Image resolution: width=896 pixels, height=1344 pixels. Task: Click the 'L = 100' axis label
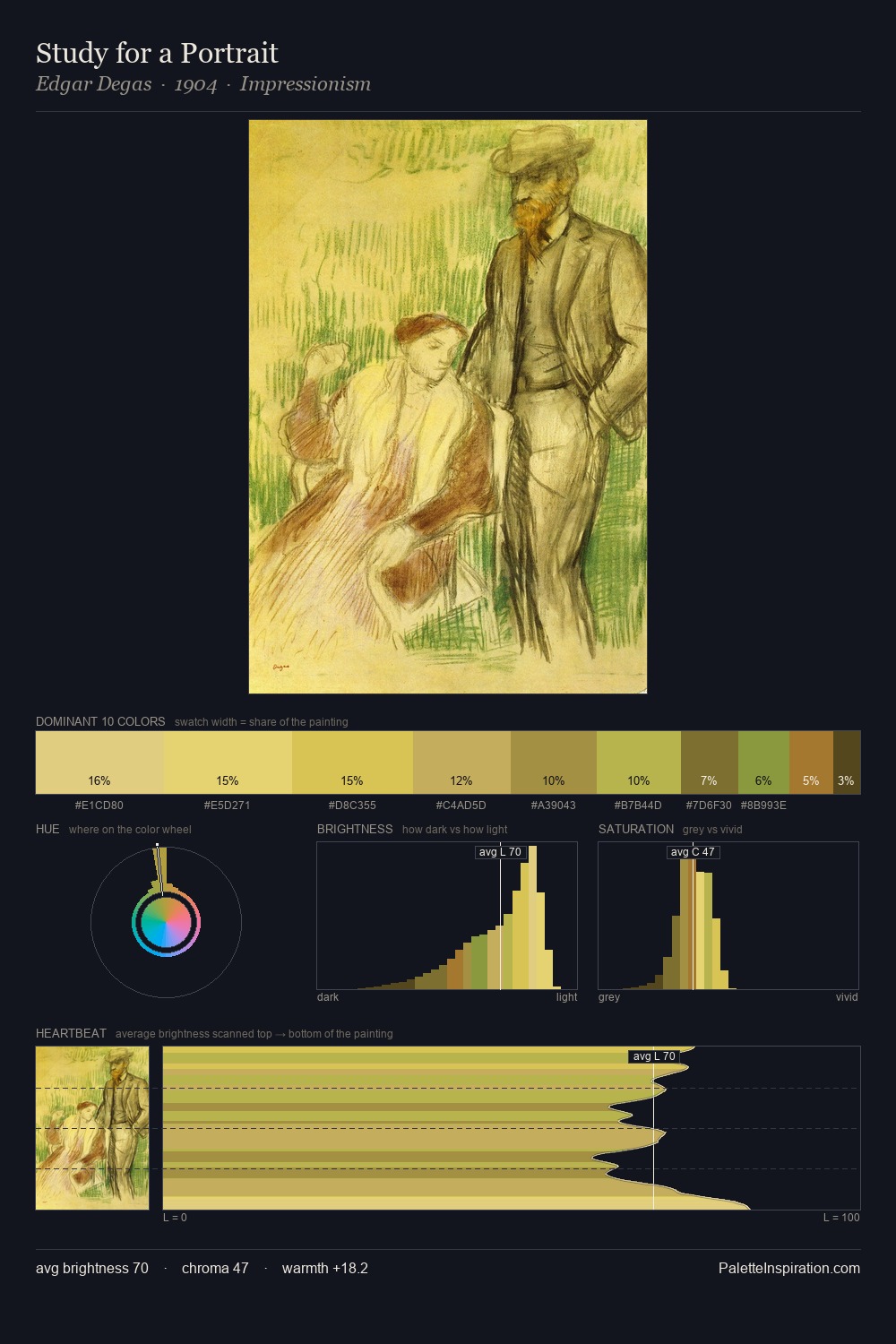pyautogui.click(x=841, y=1218)
